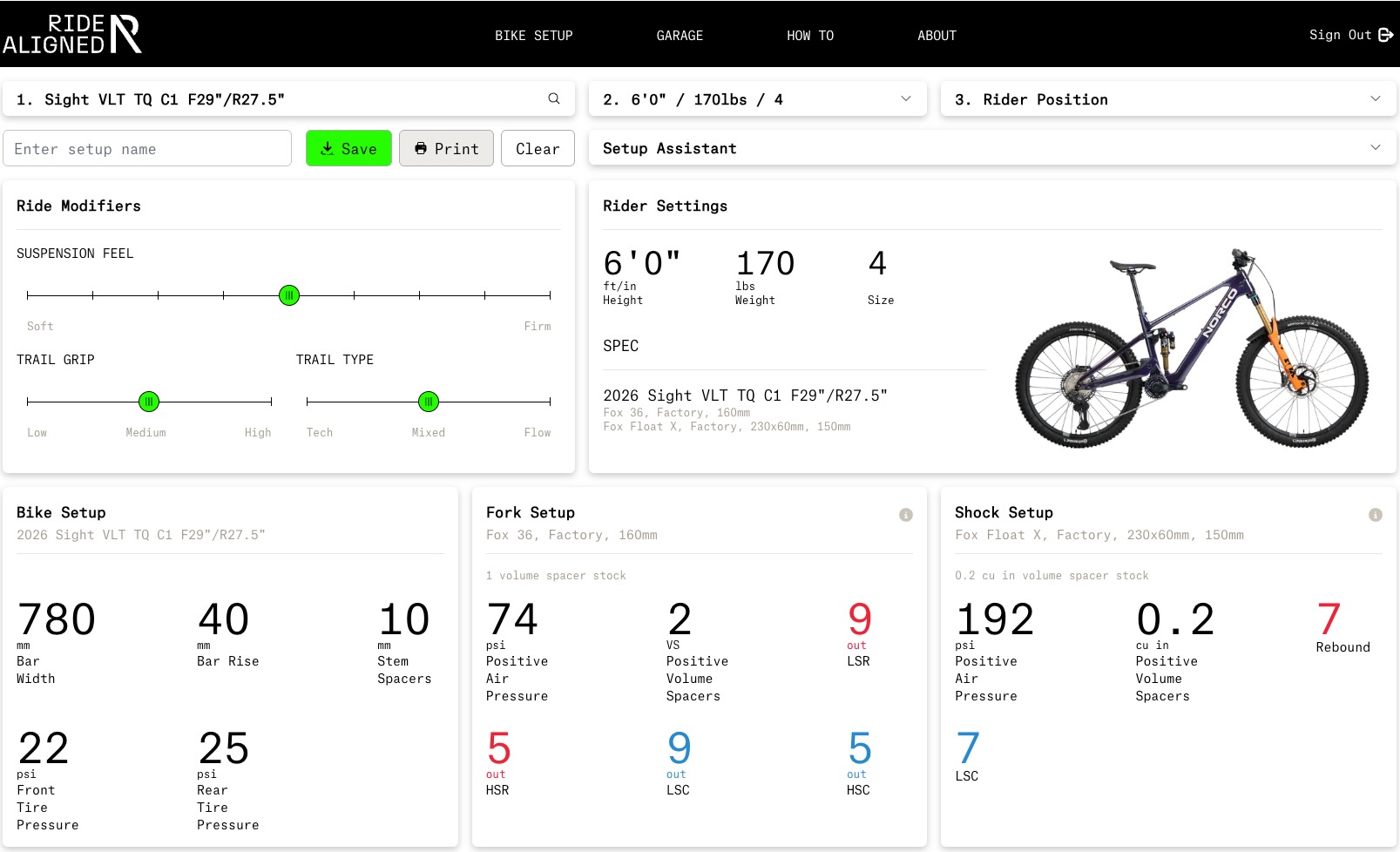
Task: Clear the current setup
Action: 538,148
